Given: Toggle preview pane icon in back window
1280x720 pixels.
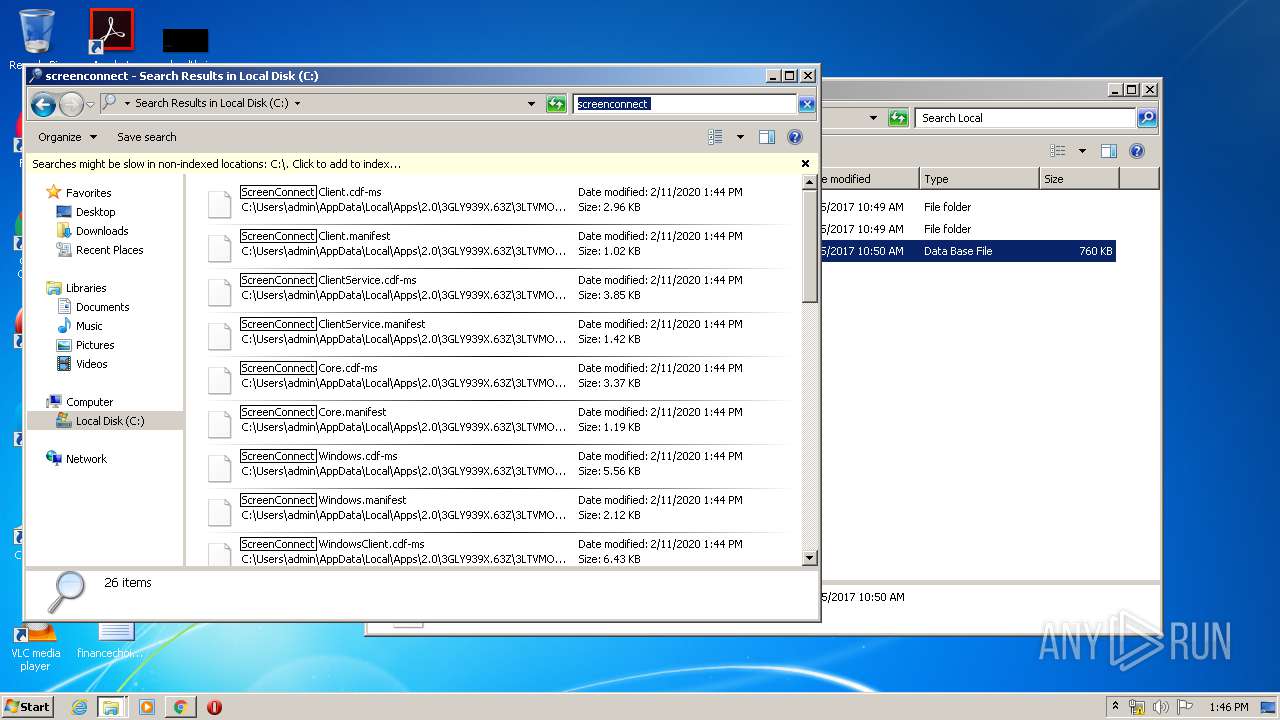Looking at the screenshot, I should [x=1109, y=151].
